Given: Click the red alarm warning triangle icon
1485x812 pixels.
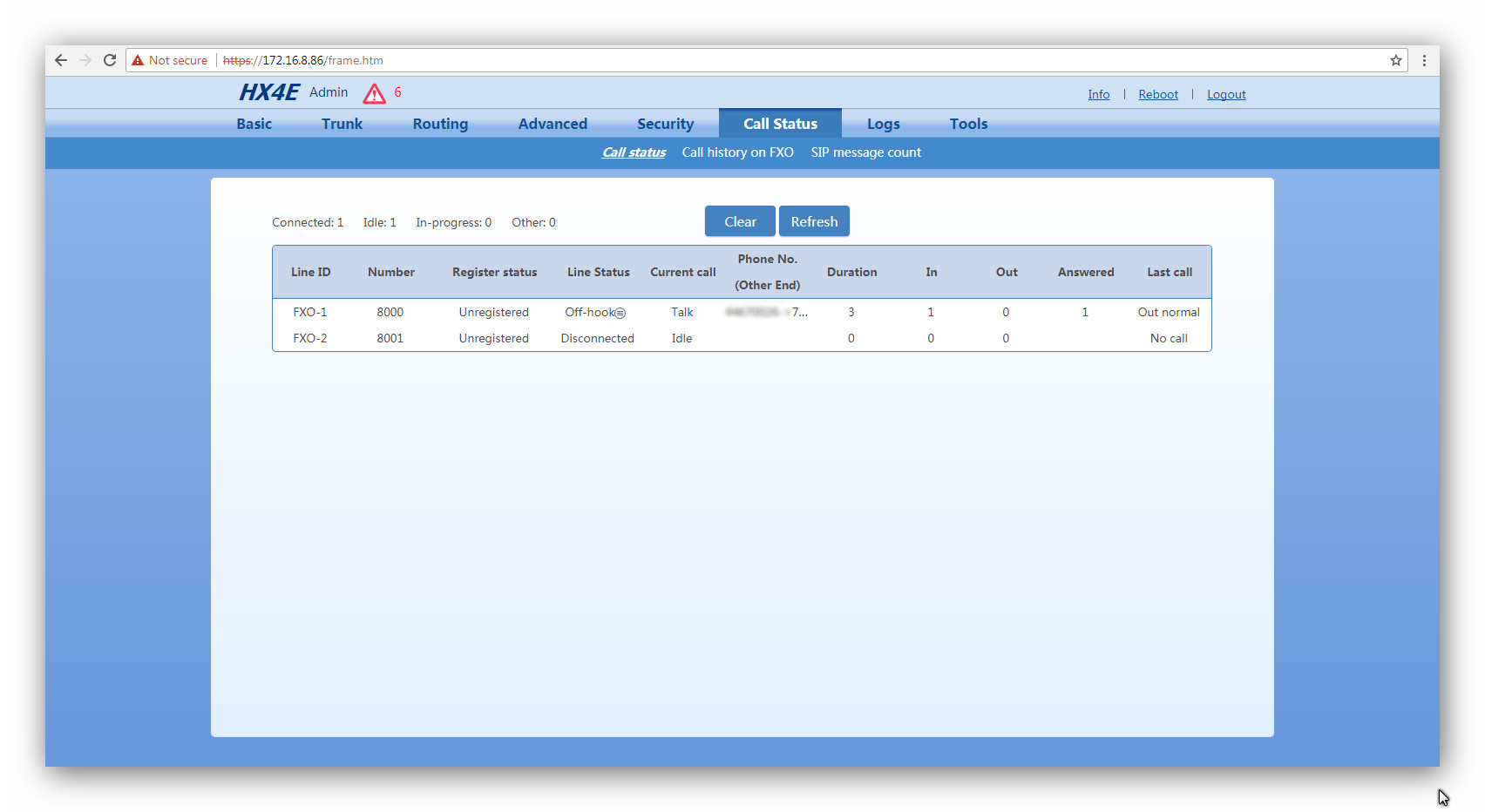Looking at the screenshot, I should tap(374, 93).
